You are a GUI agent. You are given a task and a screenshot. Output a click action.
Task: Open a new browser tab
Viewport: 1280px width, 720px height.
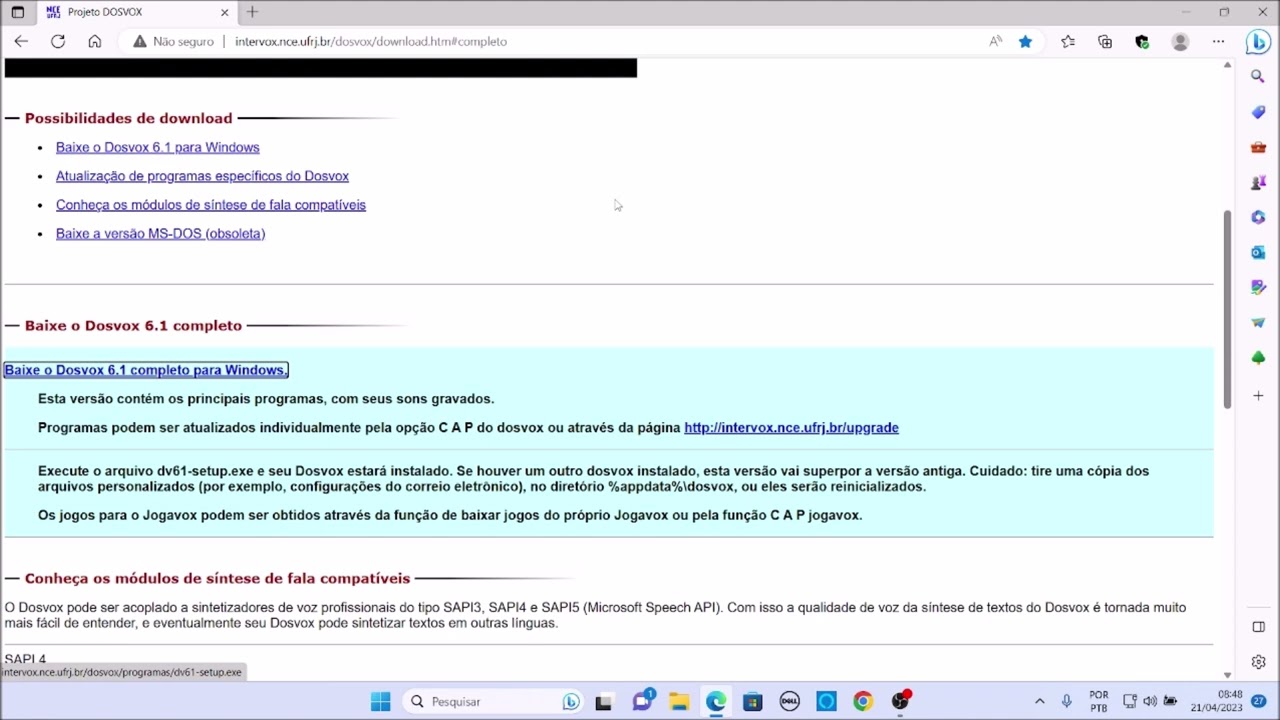252,12
